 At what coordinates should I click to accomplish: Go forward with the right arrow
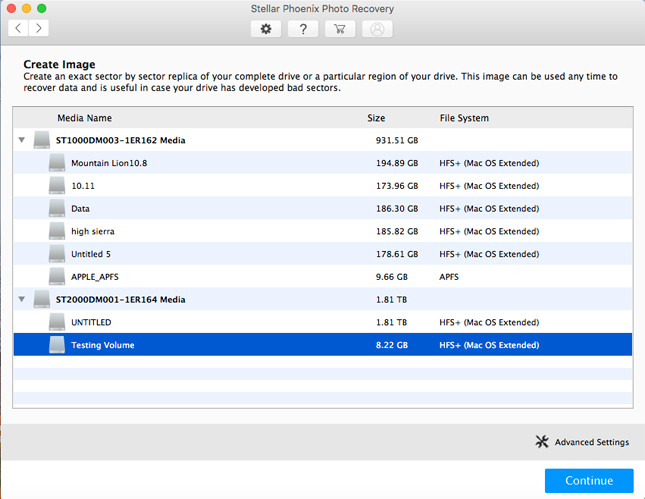click(39, 28)
